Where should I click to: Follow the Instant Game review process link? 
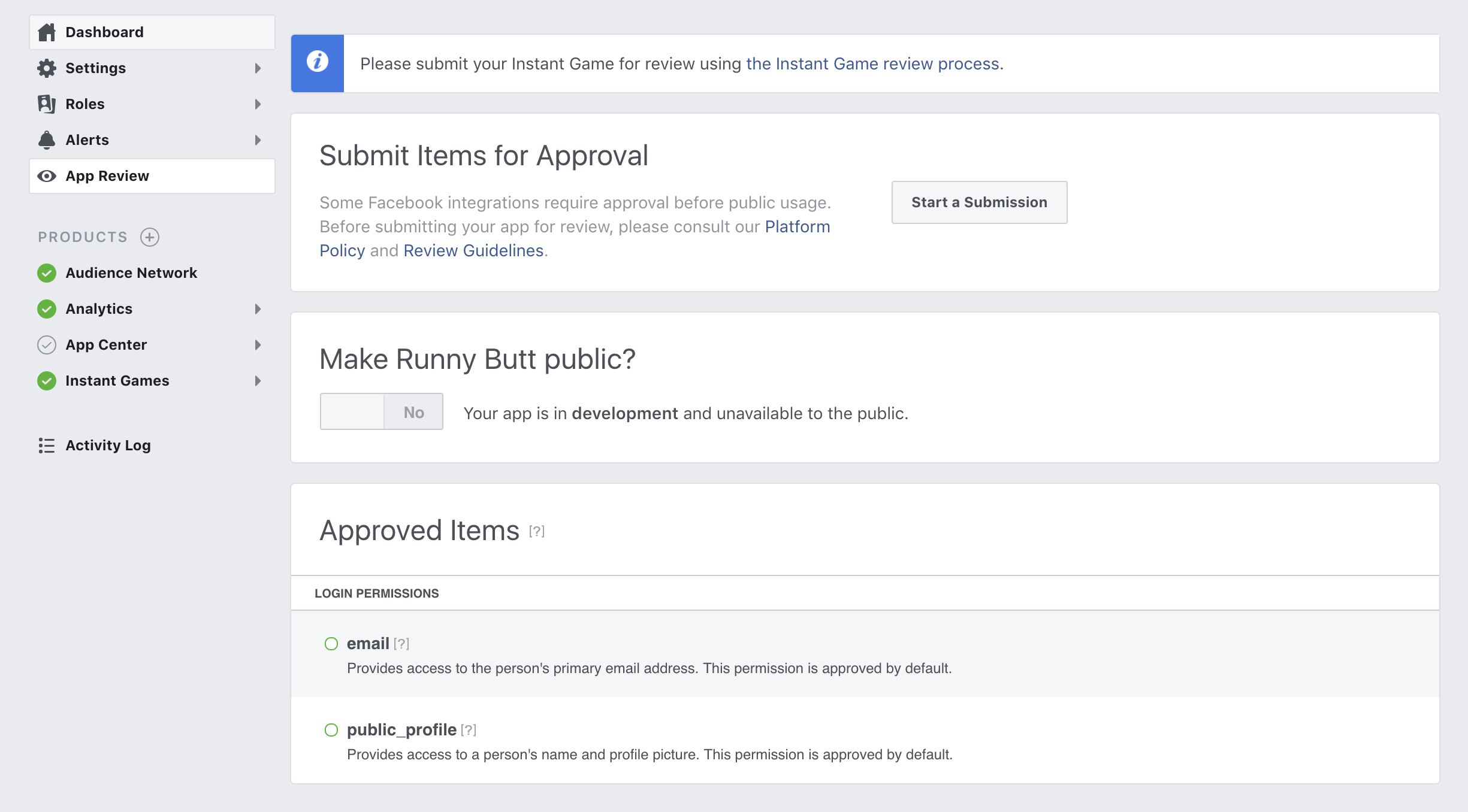[872, 63]
